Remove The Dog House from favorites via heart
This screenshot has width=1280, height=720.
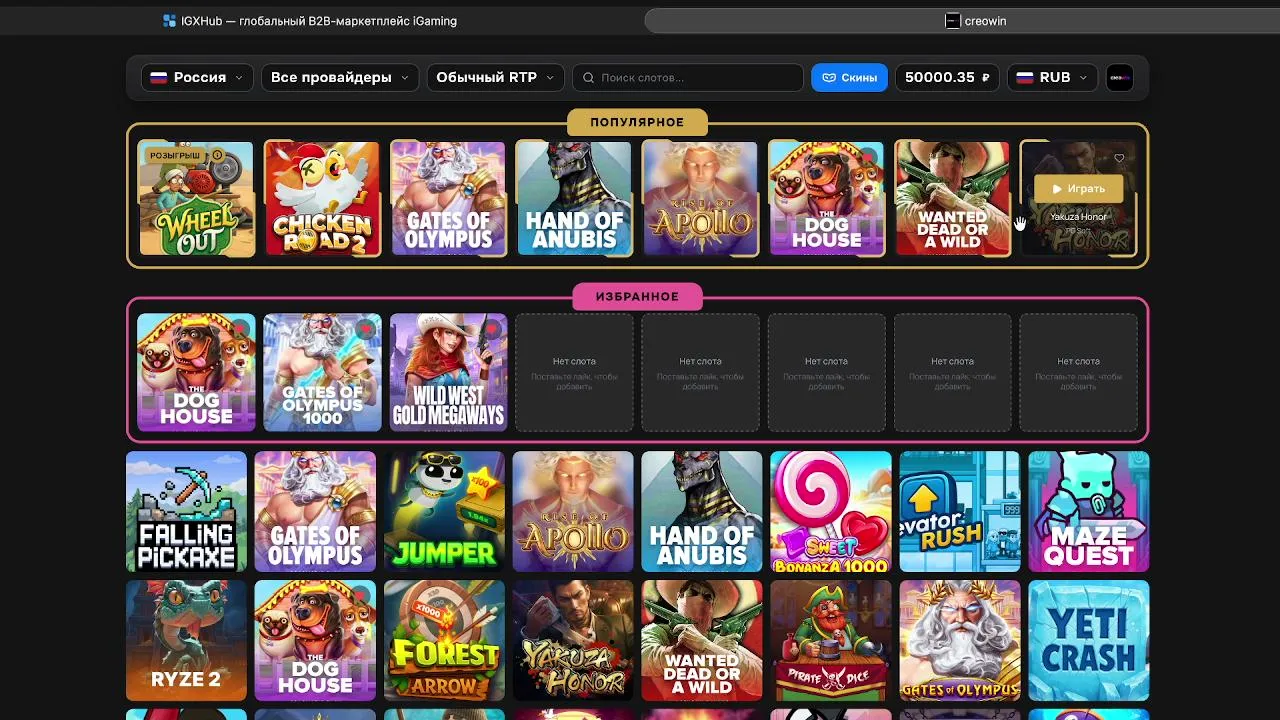pyautogui.click(x=239, y=329)
